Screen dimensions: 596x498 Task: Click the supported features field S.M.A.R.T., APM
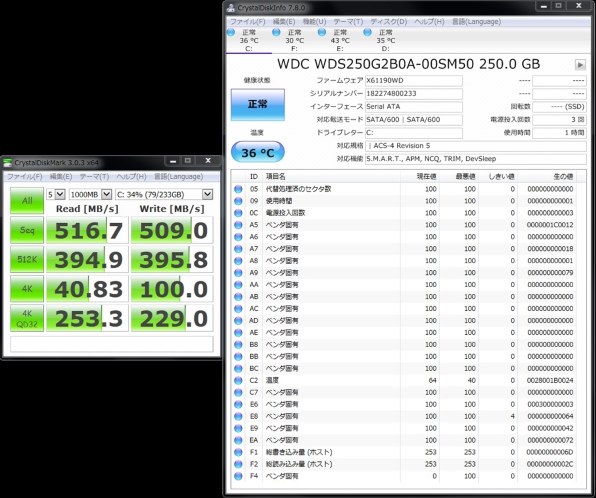(x=475, y=159)
